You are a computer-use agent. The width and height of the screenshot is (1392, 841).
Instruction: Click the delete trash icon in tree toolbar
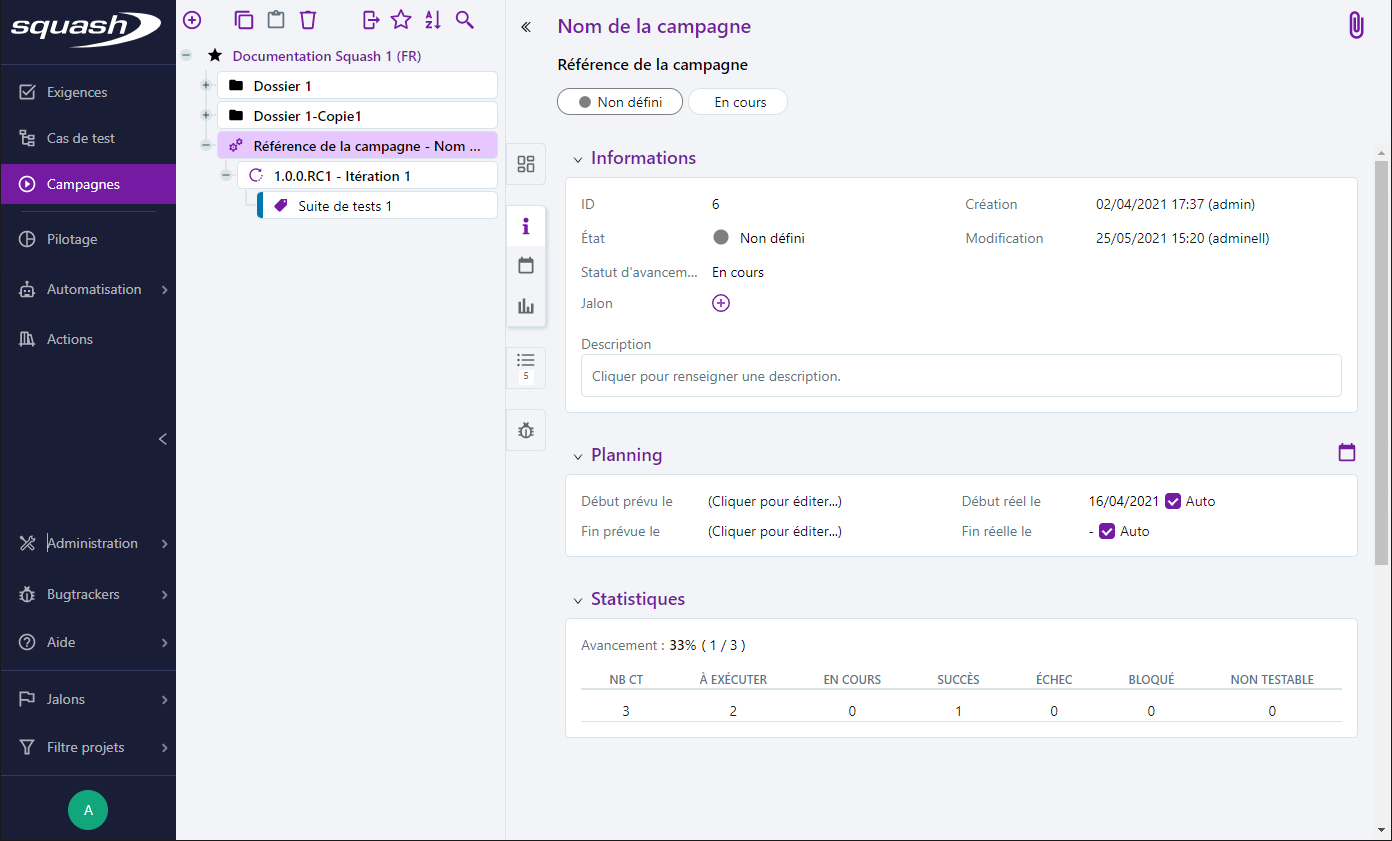click(x=308, y=20)
